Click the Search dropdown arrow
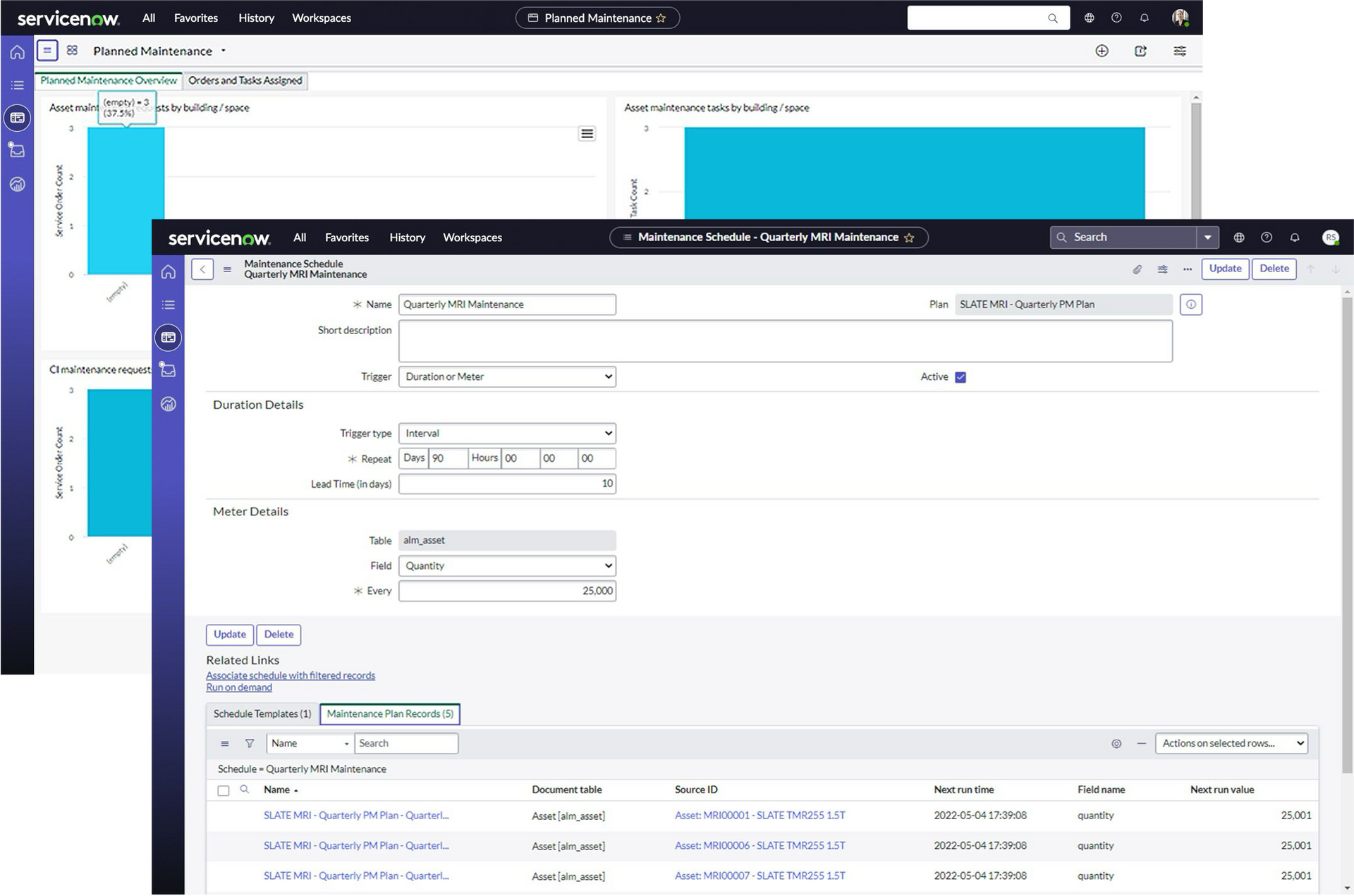 (x=1209, y=238)
